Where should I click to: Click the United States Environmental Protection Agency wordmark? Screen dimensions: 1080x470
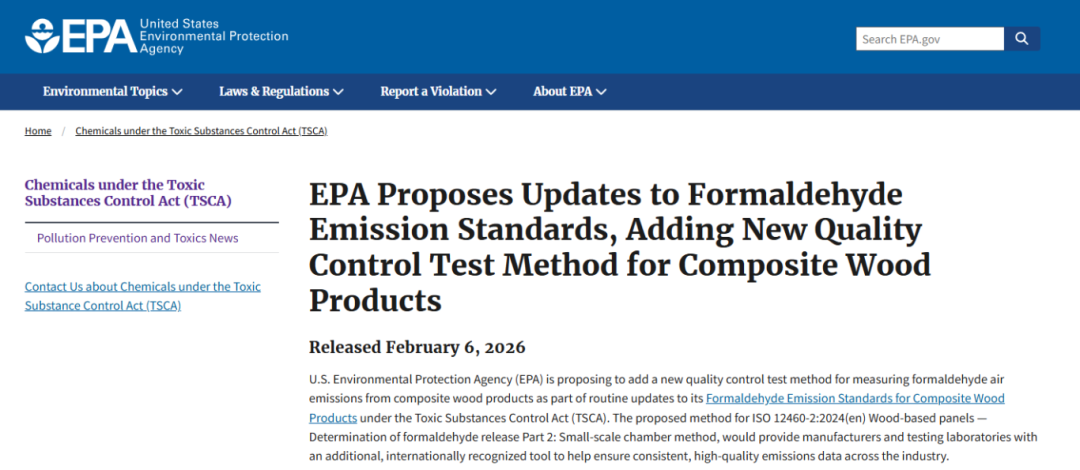point(214,36)
